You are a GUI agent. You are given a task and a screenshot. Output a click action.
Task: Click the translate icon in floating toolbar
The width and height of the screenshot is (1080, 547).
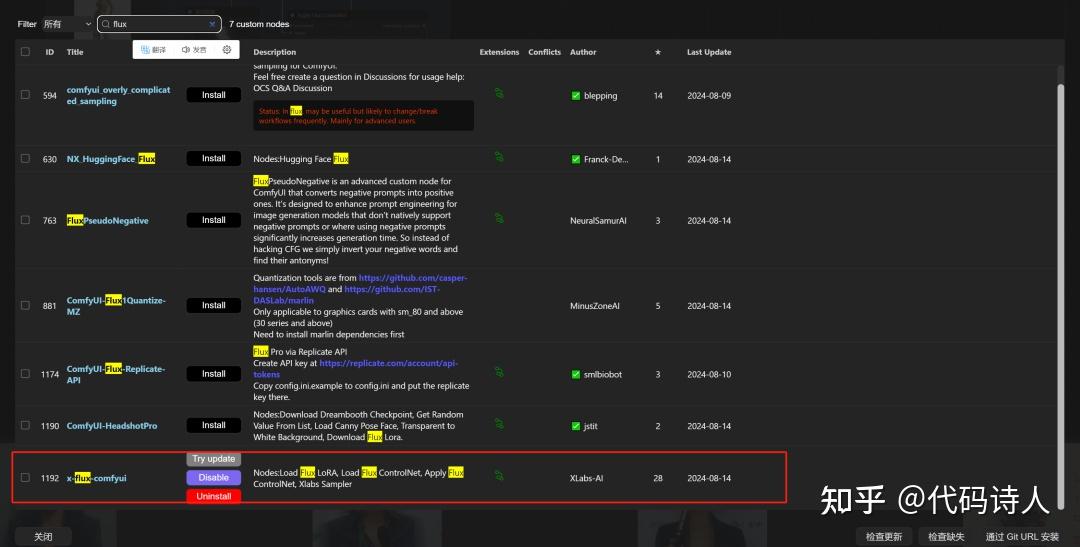pyautogui.click(x=153, y=50)
